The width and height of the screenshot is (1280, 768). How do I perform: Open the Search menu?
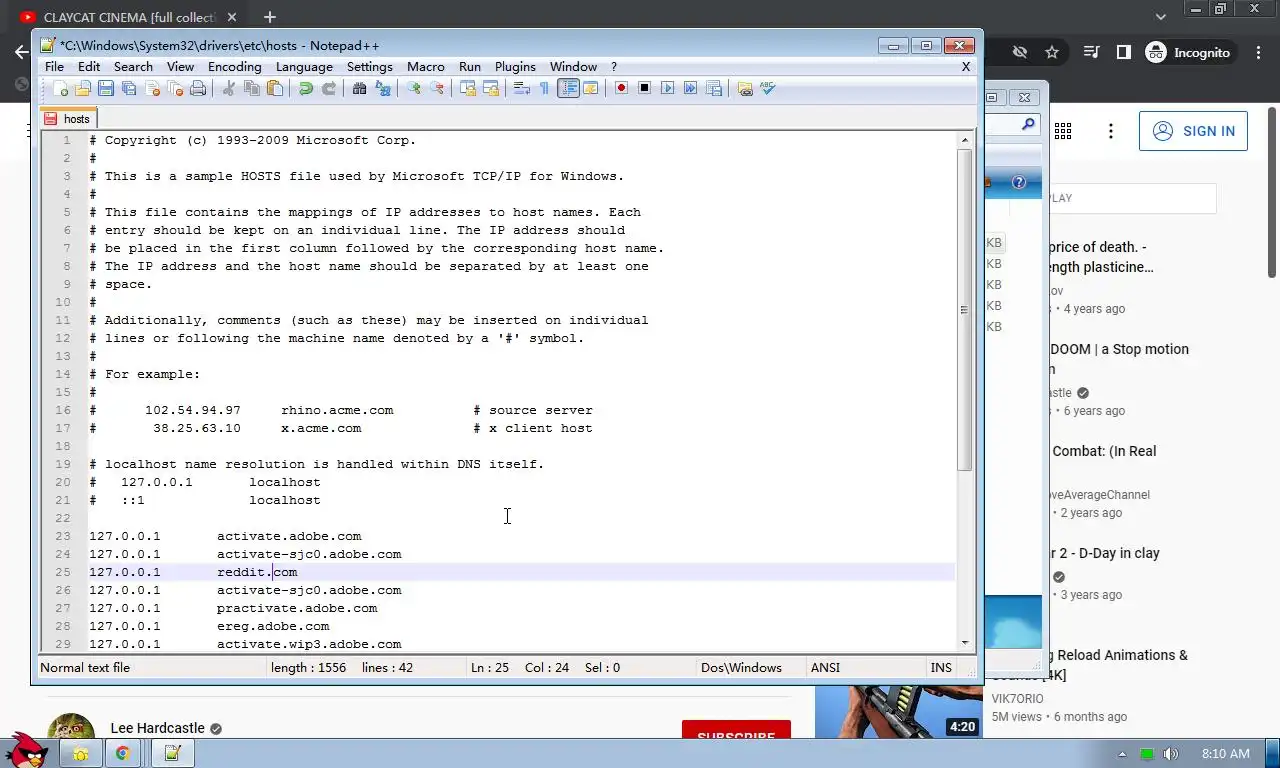(x=133, y=67)
